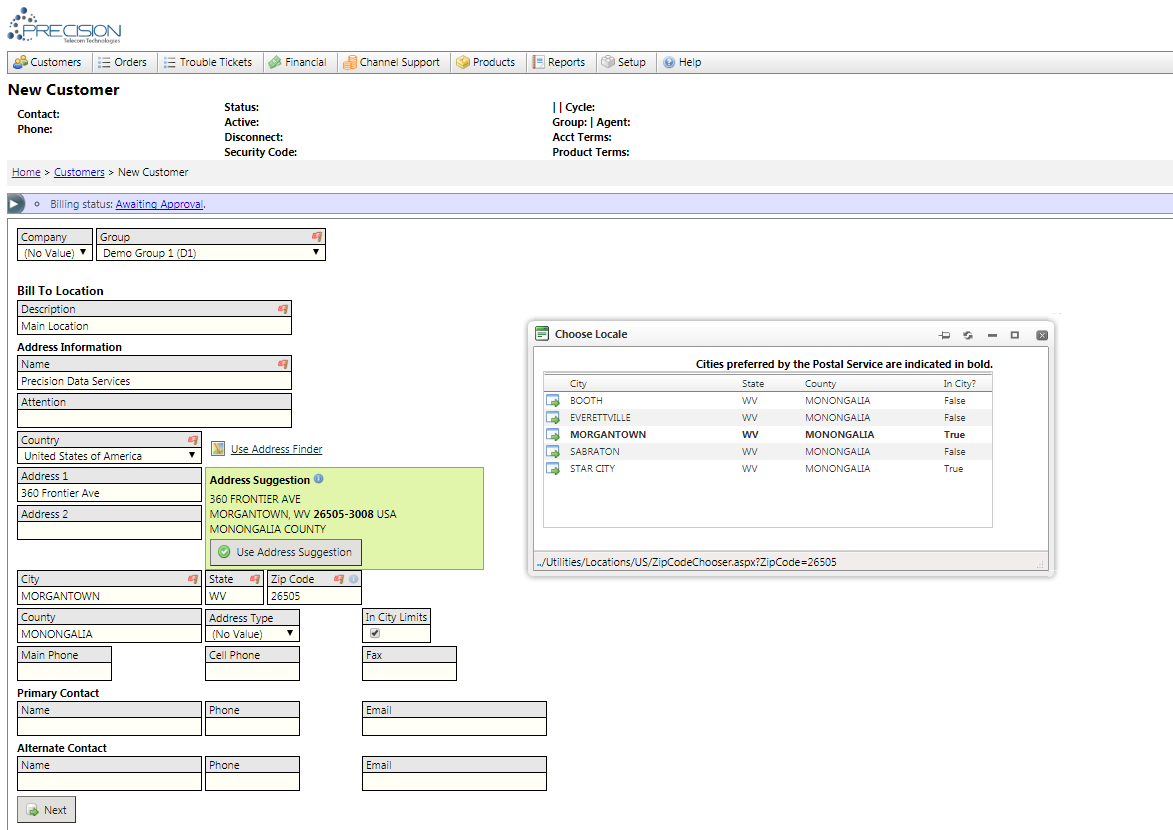Screen dimensions: 1173x830
Task: Open the Channel Support menu
Action: coord(391,62)
